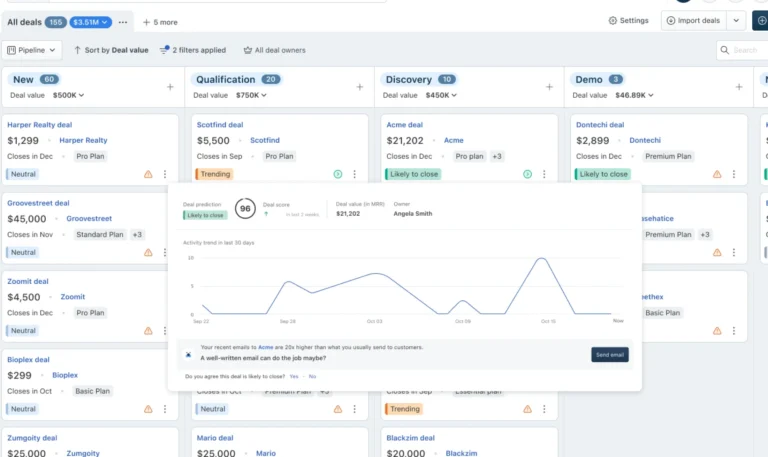Open the All deals tab

pyautogui.click(x=24, y=22)
